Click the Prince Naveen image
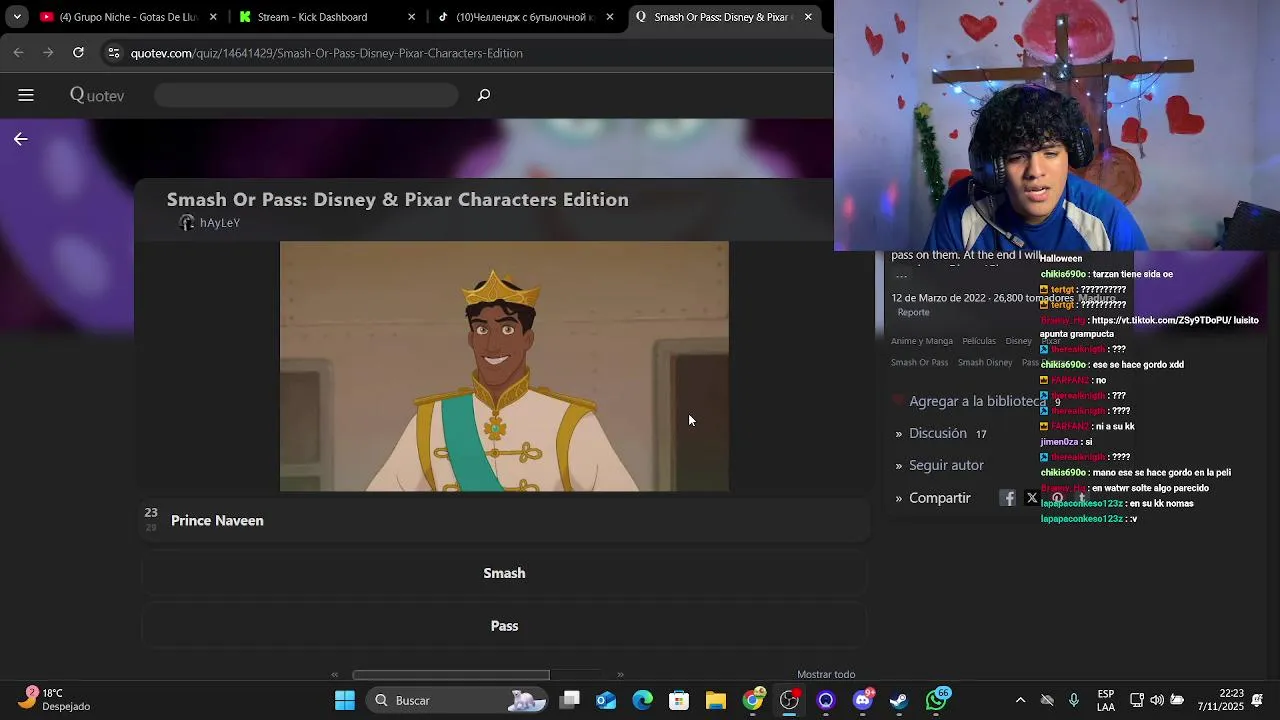The width and height of the screenshot is (1280, 720). (x=504, y=366)
